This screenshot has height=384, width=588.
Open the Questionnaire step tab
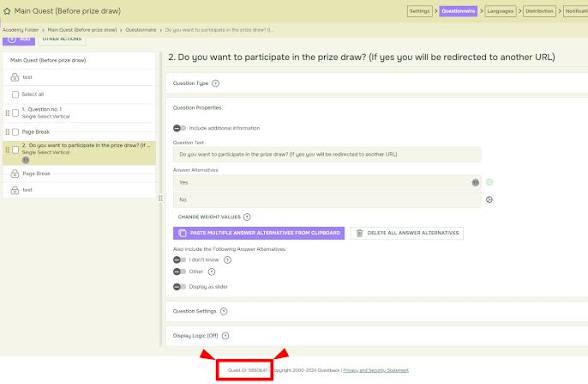pos(458,11)
